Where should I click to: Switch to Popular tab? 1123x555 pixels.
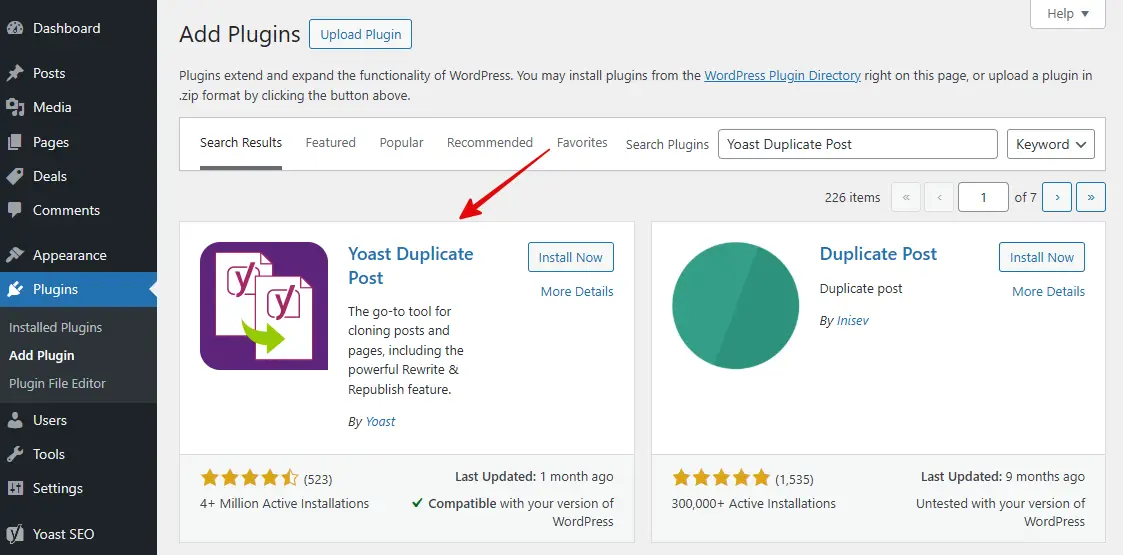[401, 143]
